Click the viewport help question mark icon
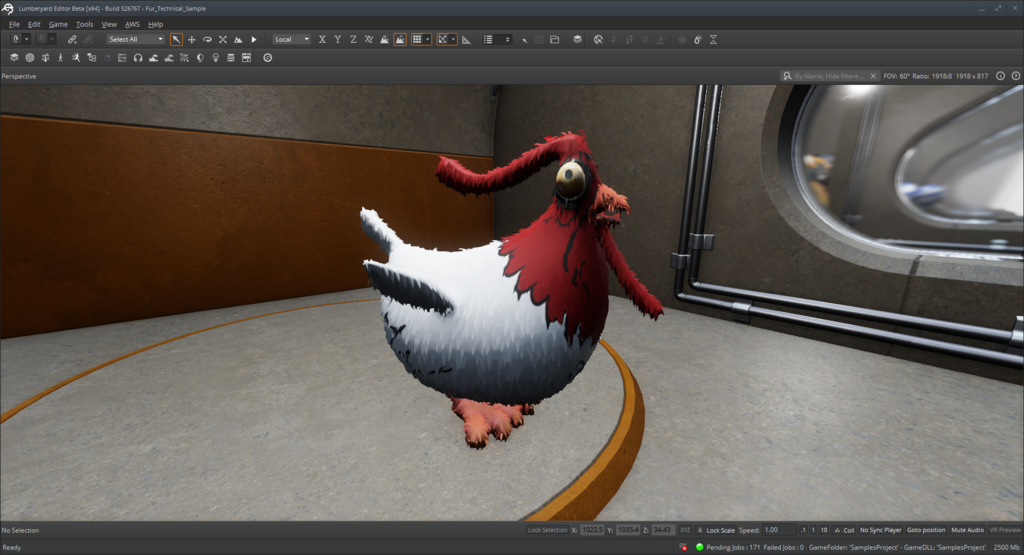 [1016, 76]
